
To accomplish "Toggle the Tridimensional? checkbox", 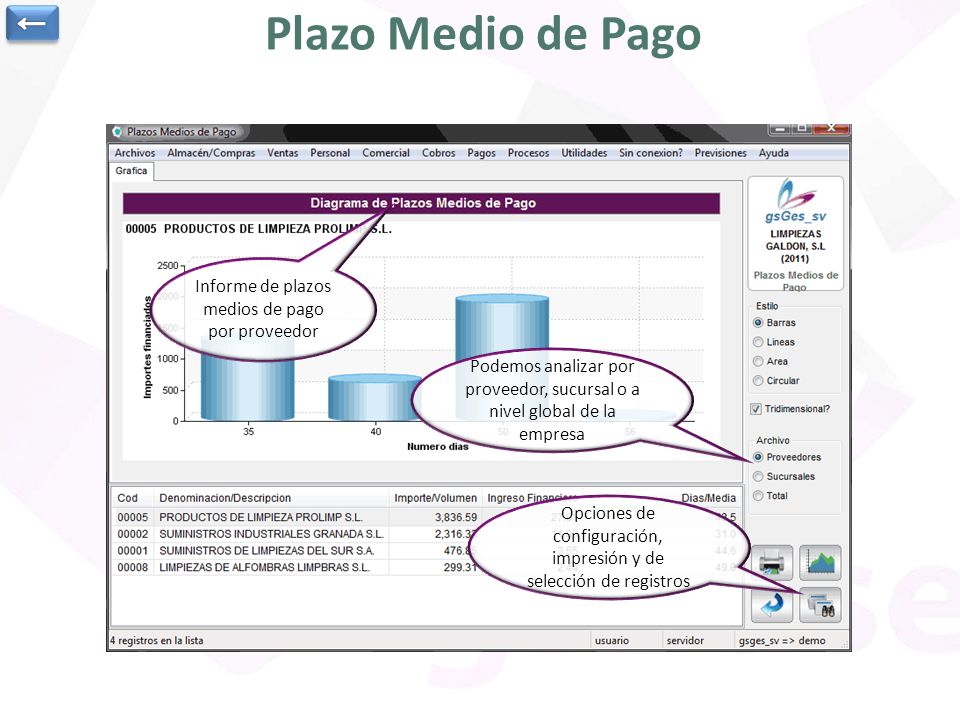I will (757, 409).
